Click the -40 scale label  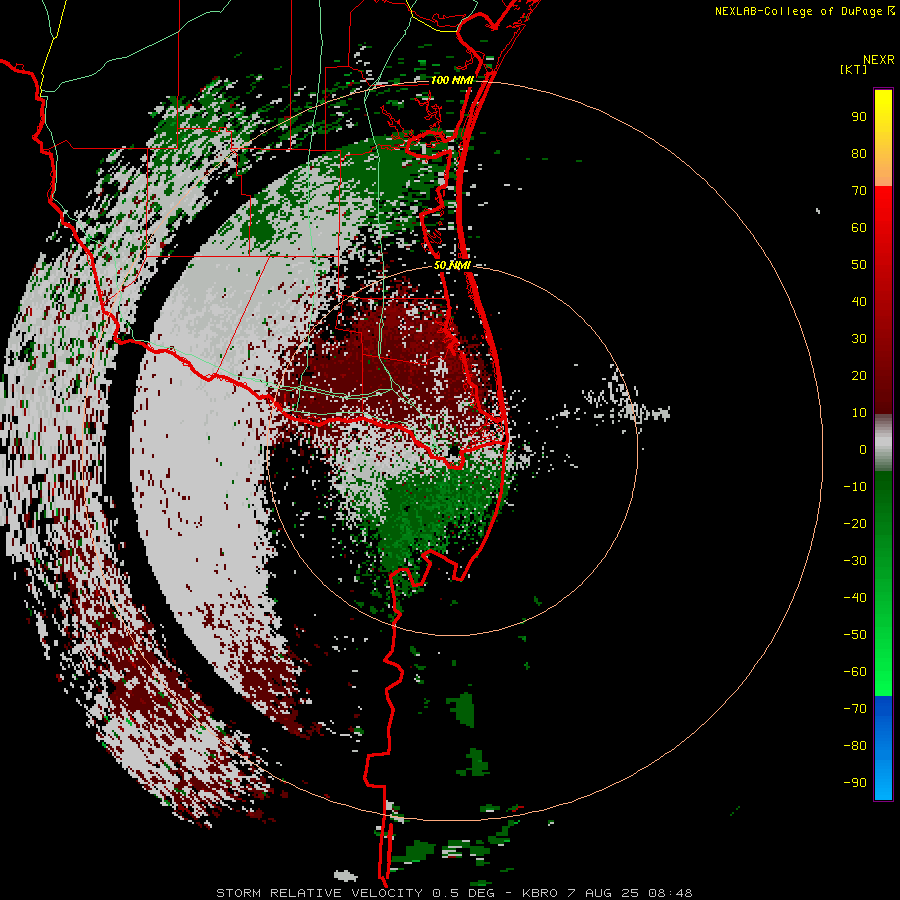(x=855, y=598)
